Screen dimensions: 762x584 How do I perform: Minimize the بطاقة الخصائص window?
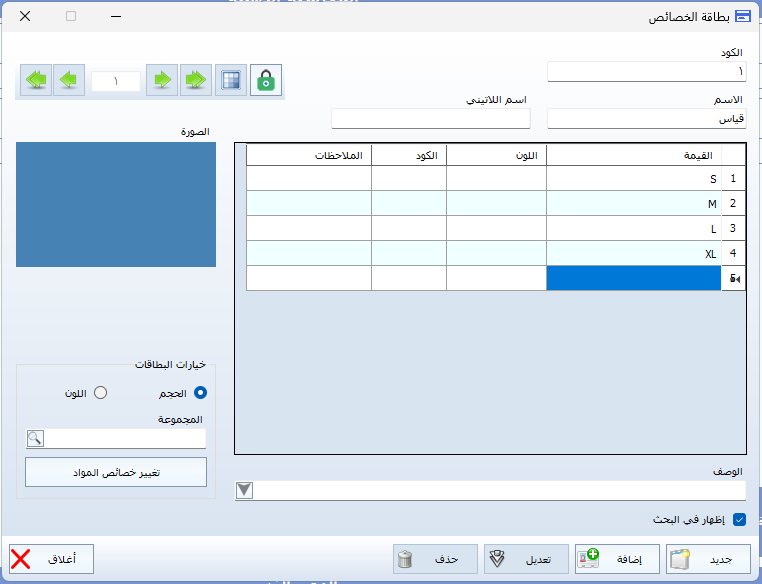[x=116, y=16]
